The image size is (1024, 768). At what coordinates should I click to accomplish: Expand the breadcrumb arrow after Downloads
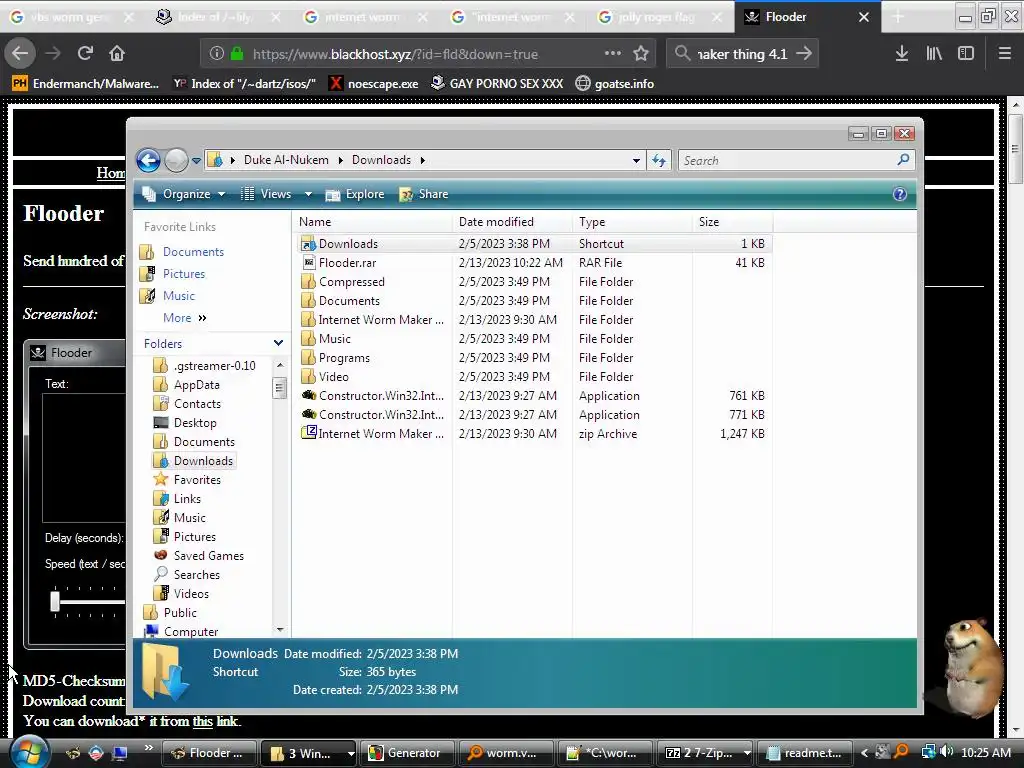coord(423,161)
